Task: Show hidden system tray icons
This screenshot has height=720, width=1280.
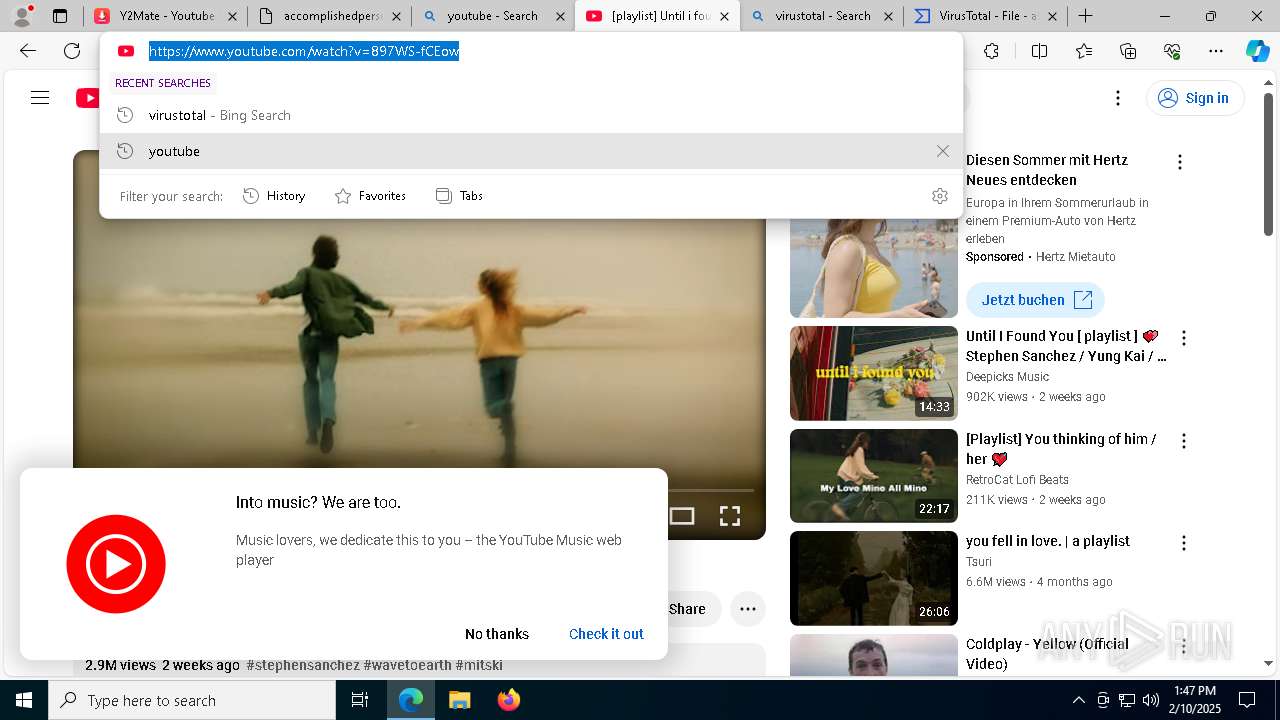Action: point(1078,700)
